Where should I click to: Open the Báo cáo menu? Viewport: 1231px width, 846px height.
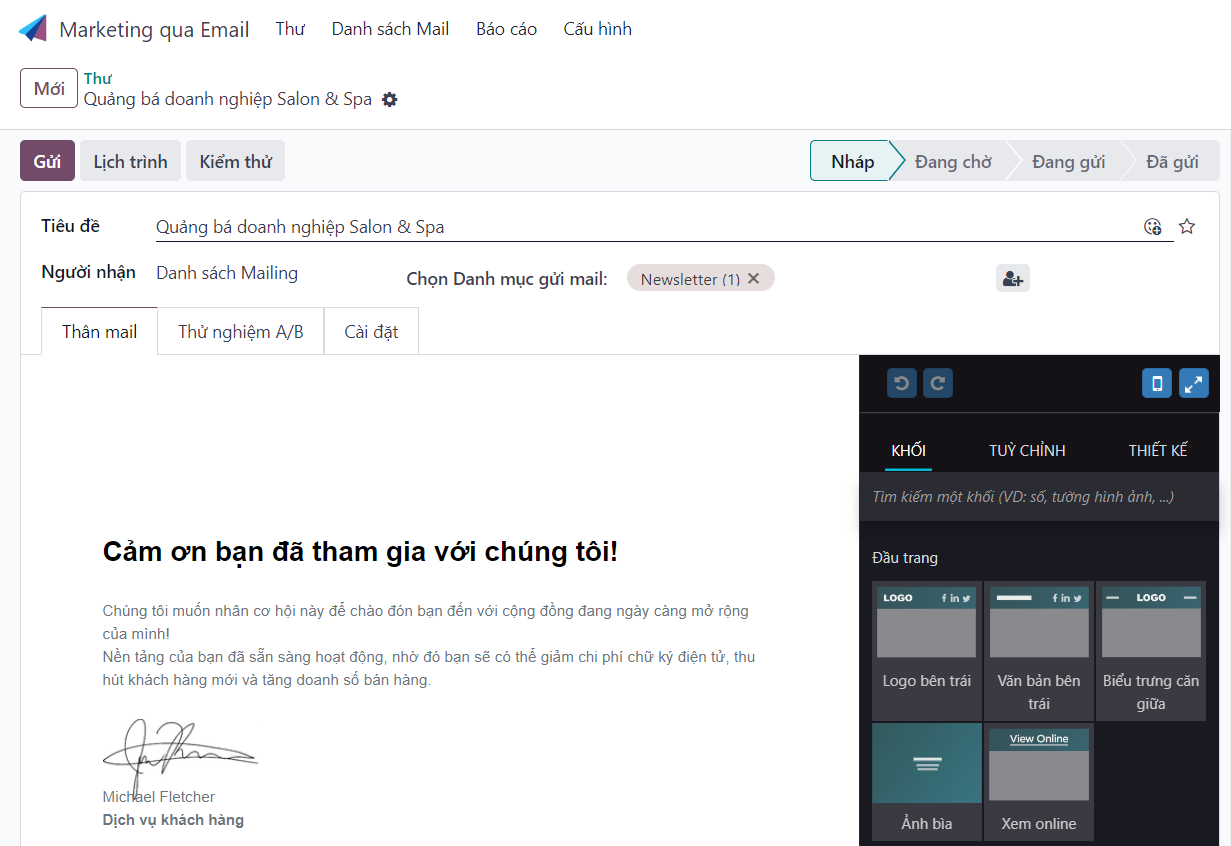pos(506,29)
